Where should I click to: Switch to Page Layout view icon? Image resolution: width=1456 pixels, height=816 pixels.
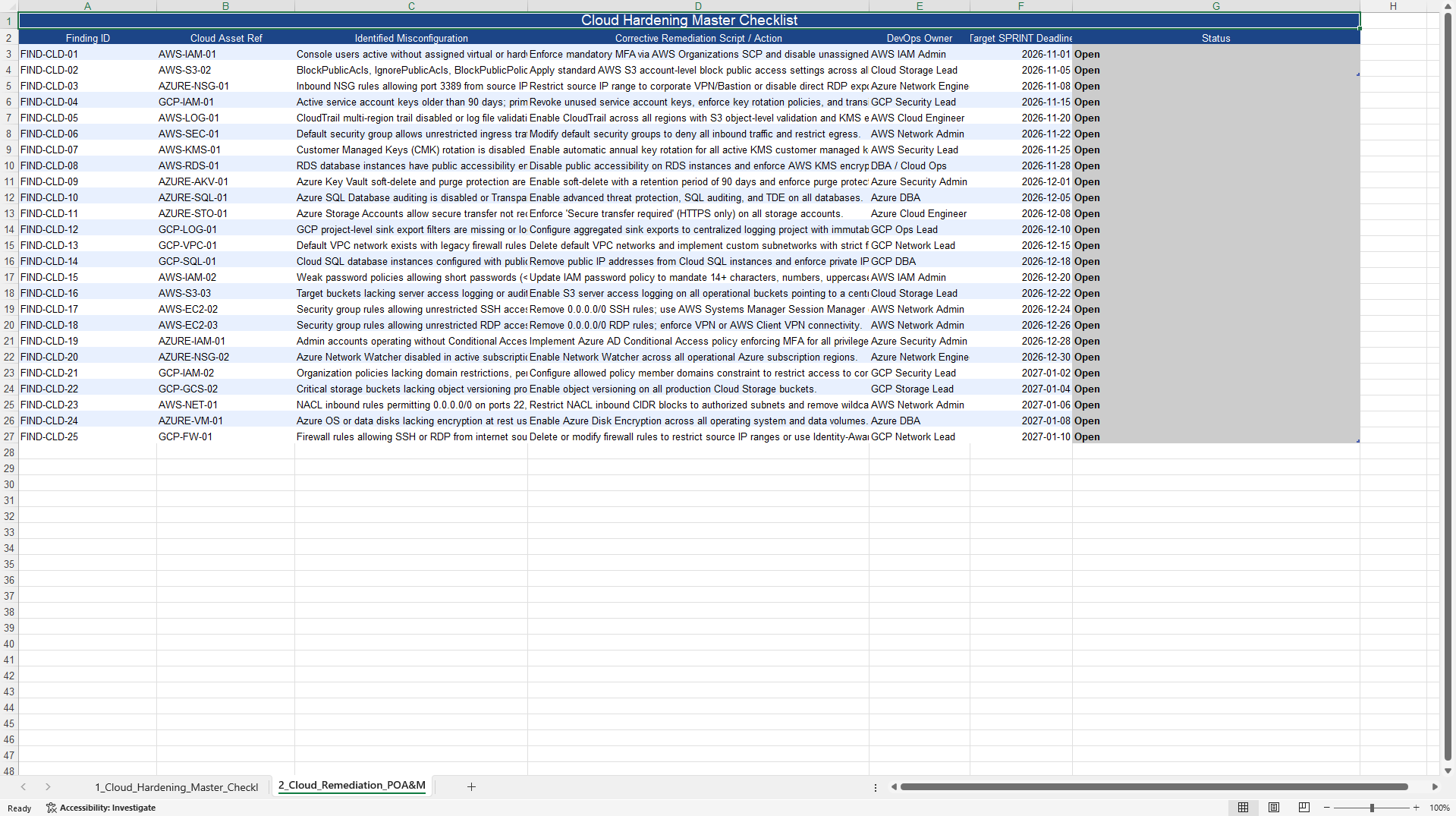click(x=1274, y=807)
